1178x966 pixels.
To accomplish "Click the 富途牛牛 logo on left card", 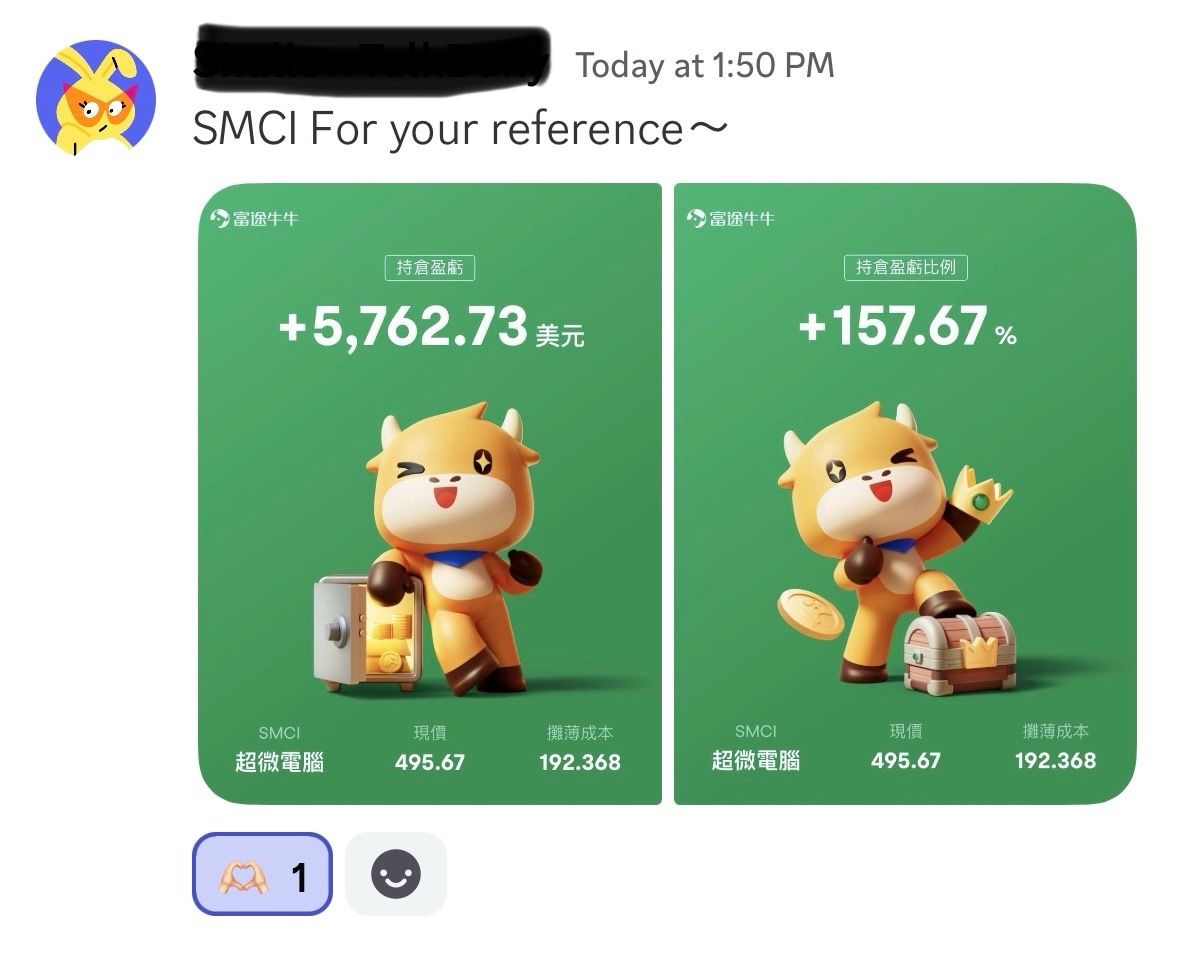I will (255, 219).
